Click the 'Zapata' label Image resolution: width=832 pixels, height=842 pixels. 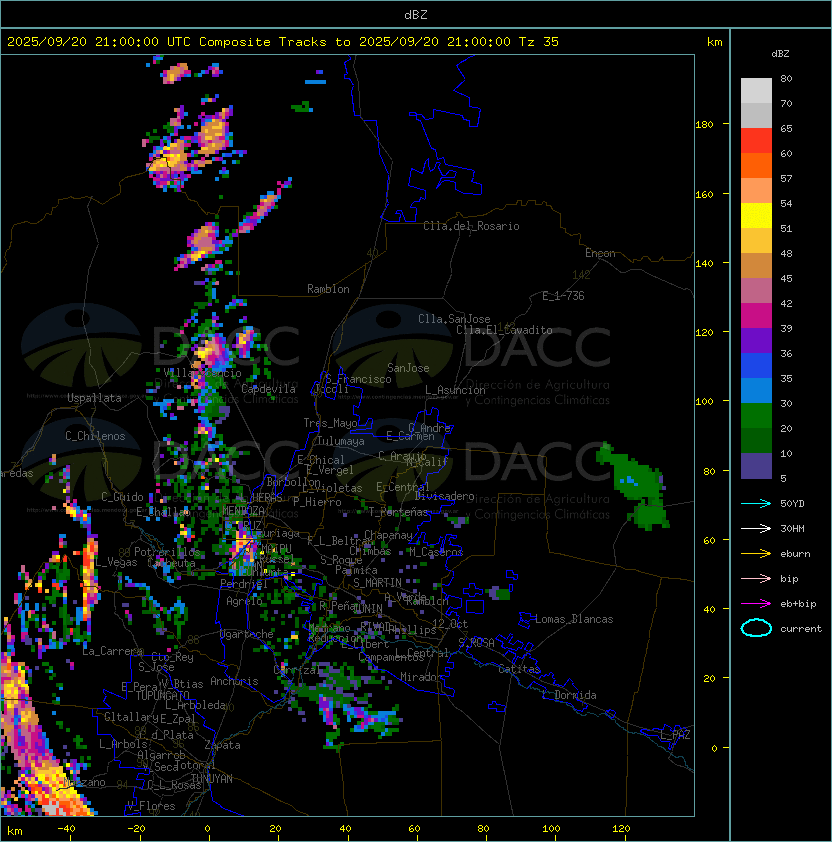pos(222,745)
